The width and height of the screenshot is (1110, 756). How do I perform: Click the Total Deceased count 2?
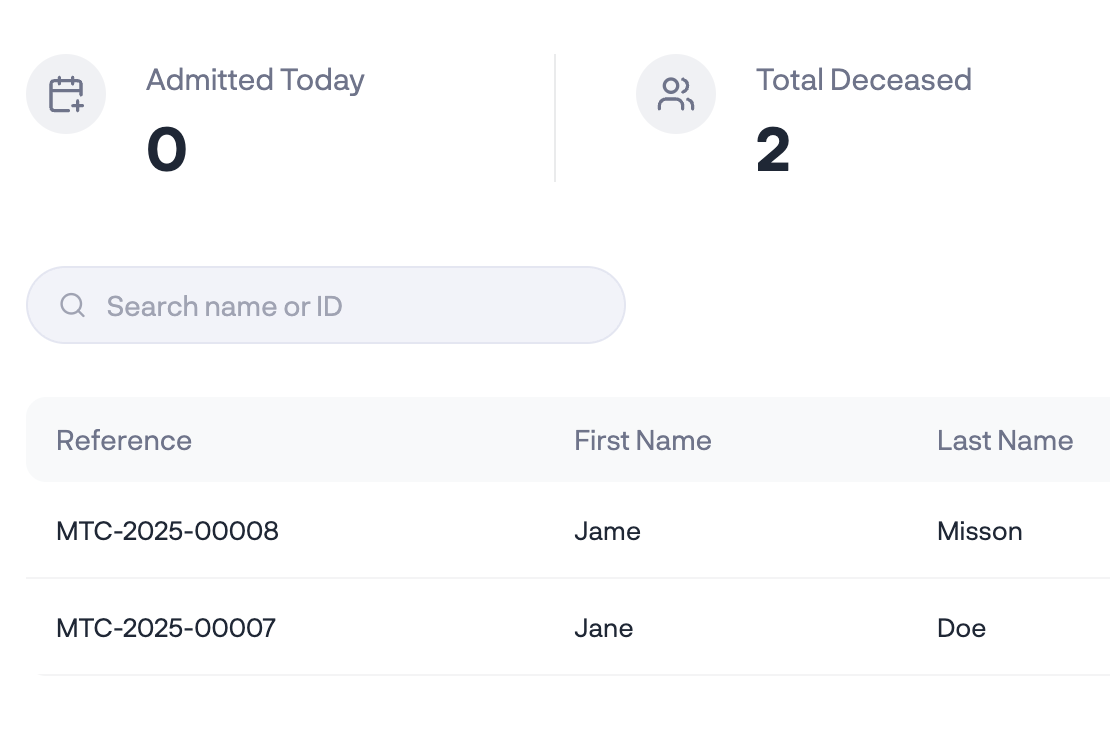(x=773, y=151)
